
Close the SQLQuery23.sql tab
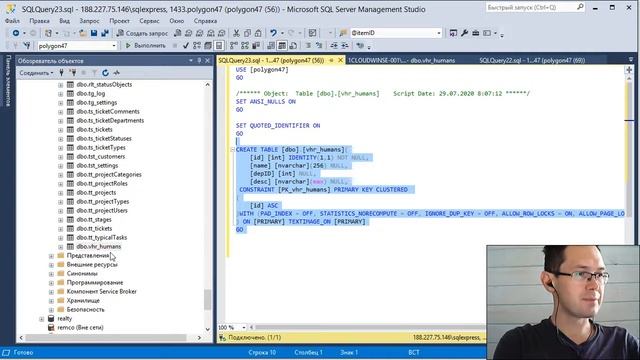(x=340, y=60)
